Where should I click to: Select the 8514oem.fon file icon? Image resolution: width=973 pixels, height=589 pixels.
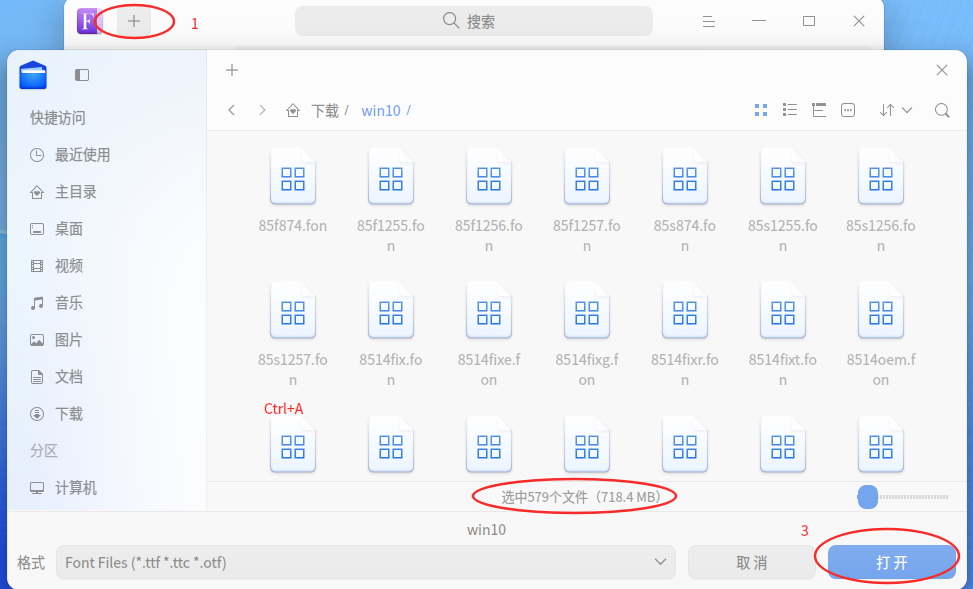(881, 312)
